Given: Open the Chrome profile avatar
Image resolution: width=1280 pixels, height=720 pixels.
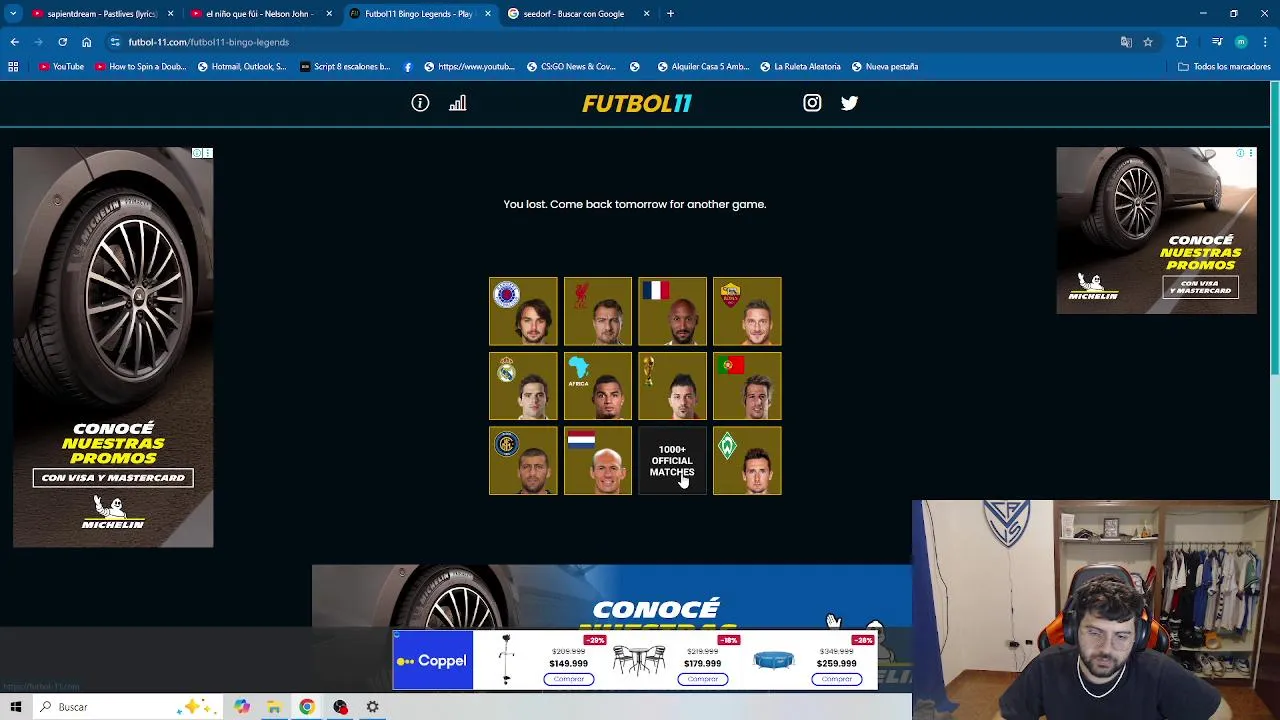Looking at the screenshot, I should tap(1241, 42).
